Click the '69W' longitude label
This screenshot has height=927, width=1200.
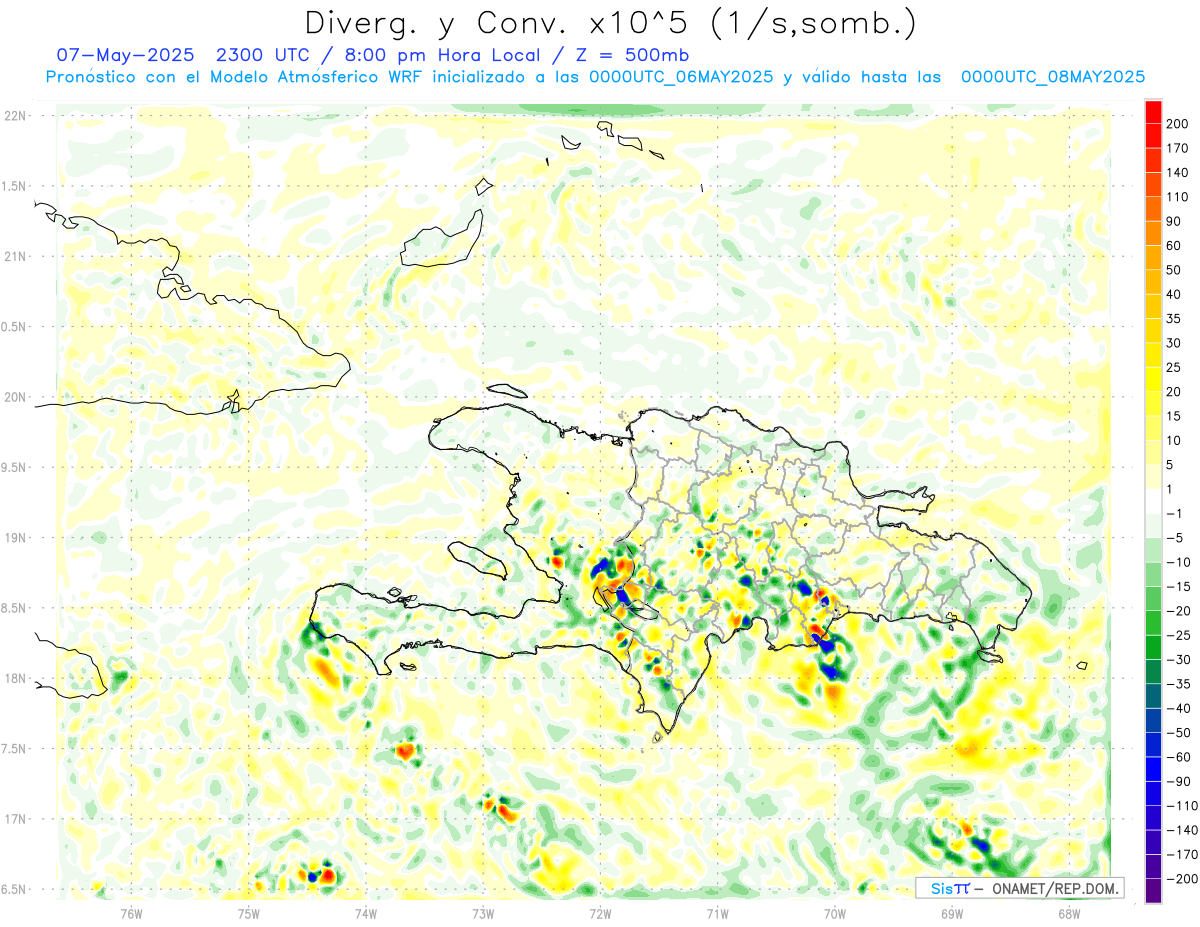coord(952,913)
